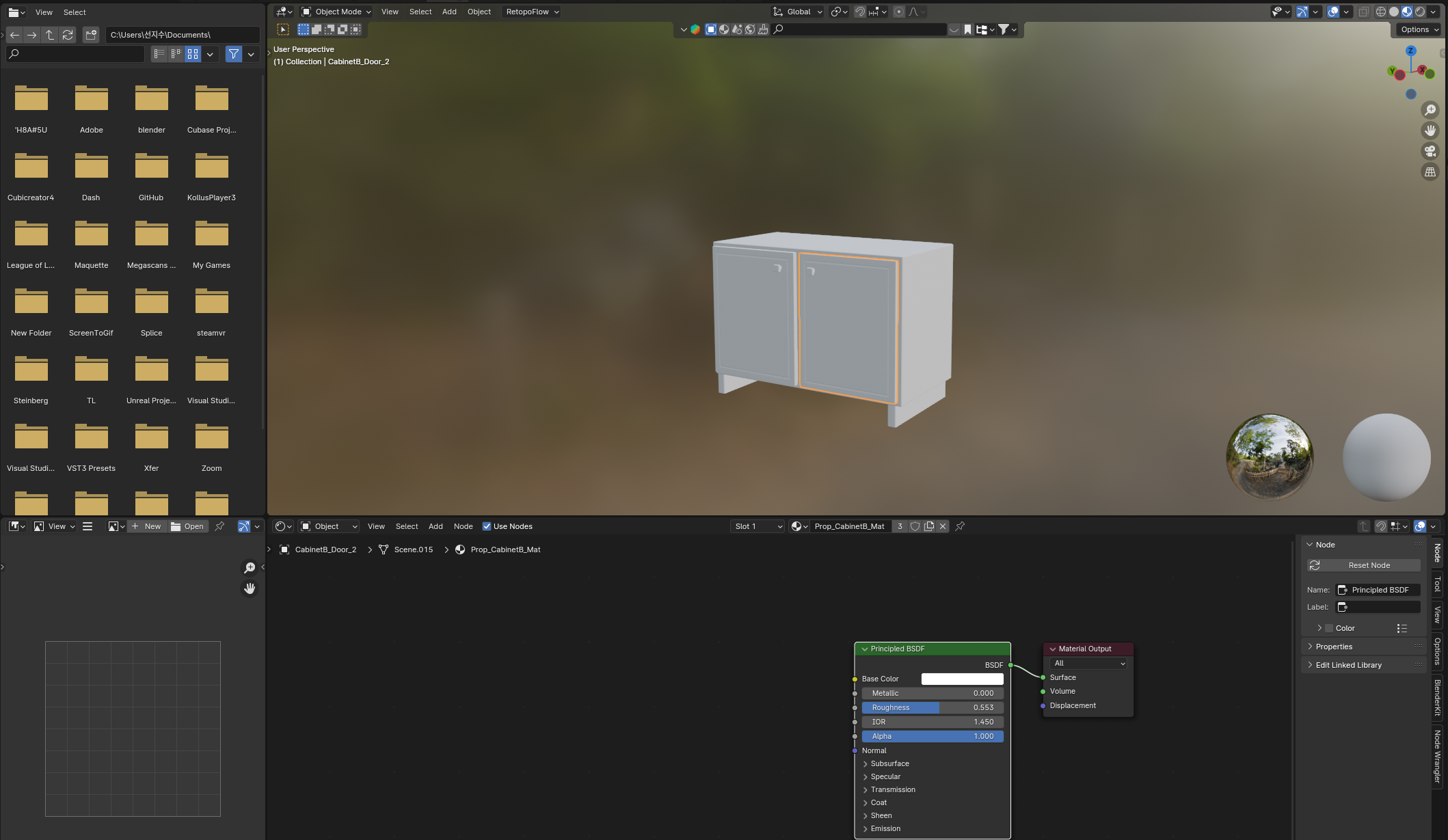
Task: Open the Slot 1 material dropdown
Action: point(757,526)
